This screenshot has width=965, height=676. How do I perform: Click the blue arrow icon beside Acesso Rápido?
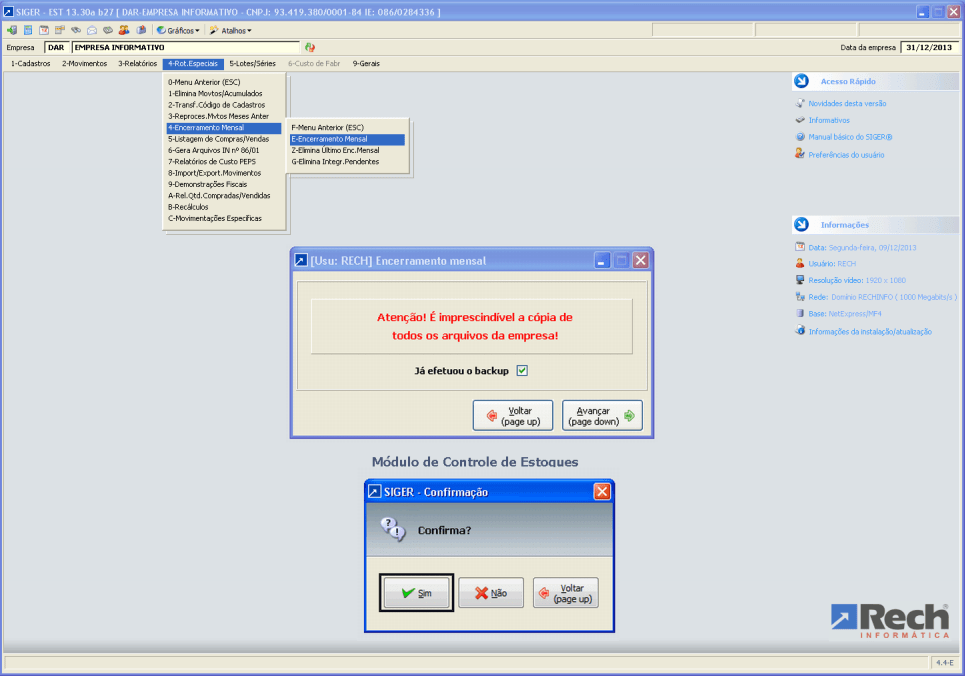click(x=801, y=81)
